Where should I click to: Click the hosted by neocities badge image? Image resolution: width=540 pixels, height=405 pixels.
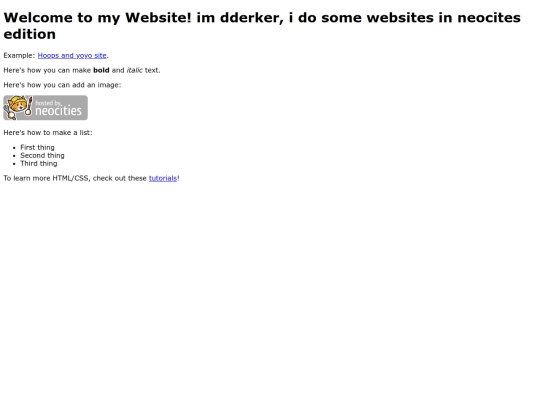(45, 108)
